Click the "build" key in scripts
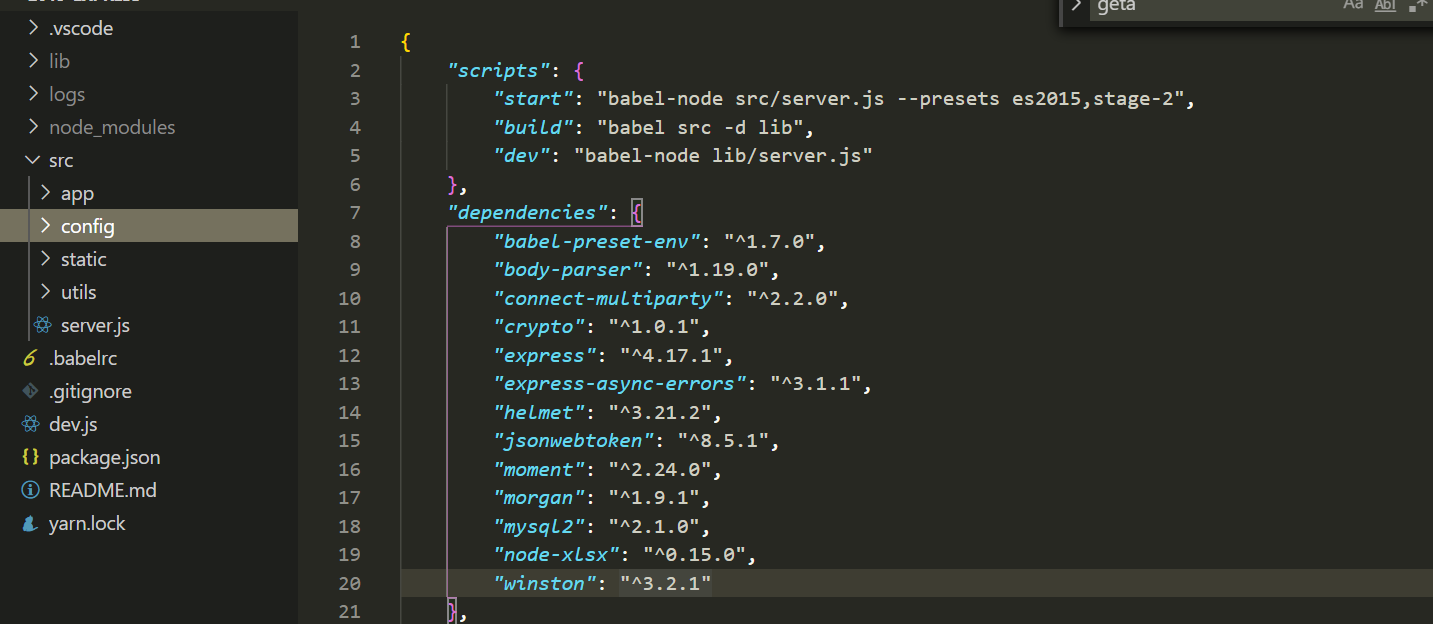 [x=533, y=127]
